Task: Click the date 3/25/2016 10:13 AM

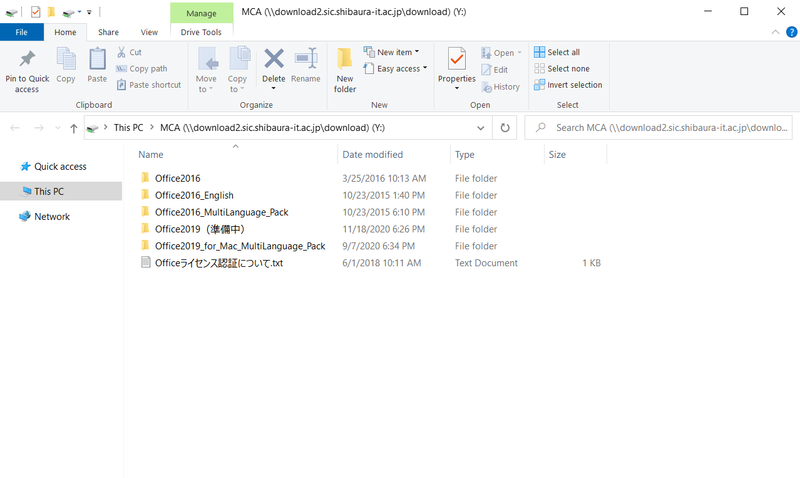Action: click(x=384, y=178)
